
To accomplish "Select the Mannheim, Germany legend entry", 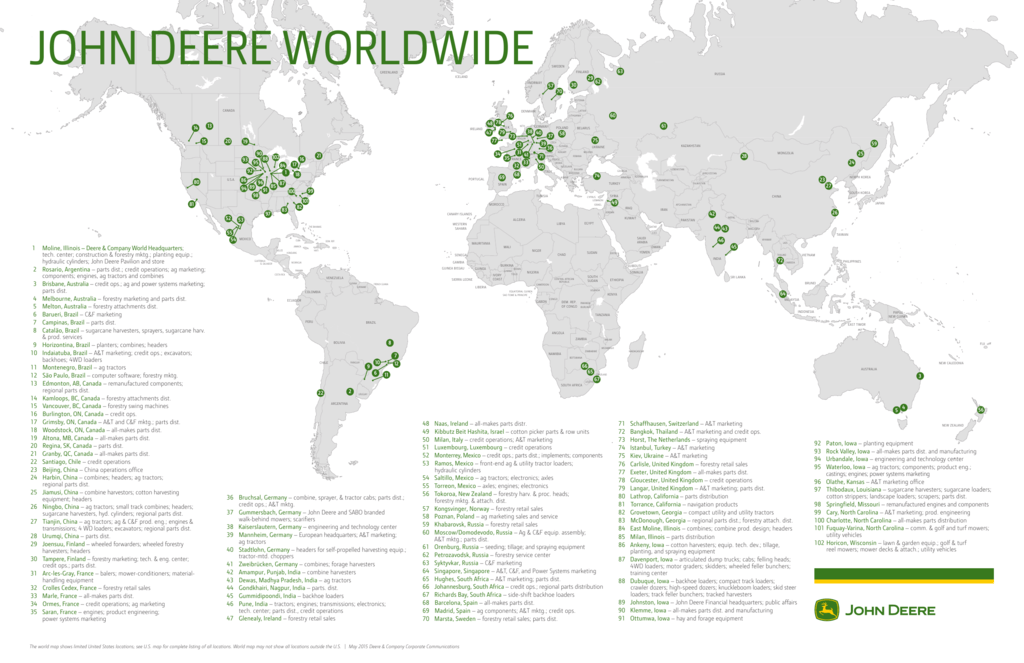I will click(x=313, y=538).
